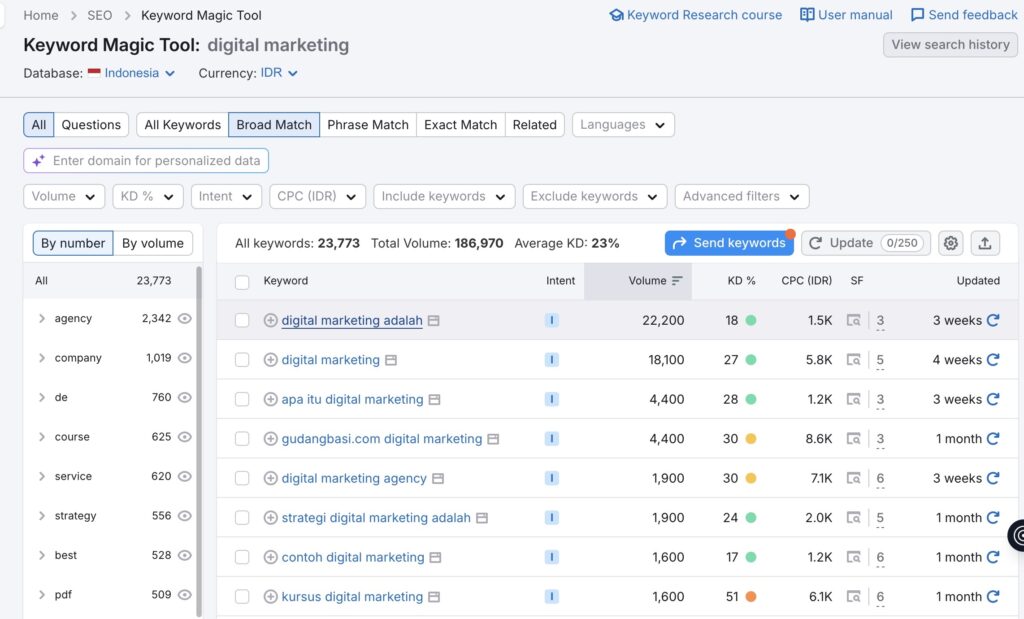The height and width of the screenshot is (619, 1024).
Task: Click intent badge in 'contoh digital marketing' row
Action: [x=552, y=558]
